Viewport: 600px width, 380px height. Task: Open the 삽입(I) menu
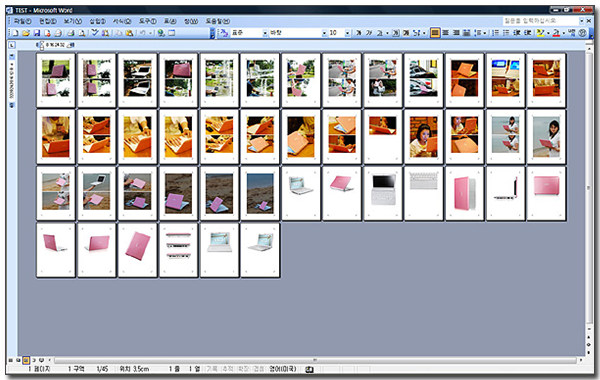pos(98,21)
